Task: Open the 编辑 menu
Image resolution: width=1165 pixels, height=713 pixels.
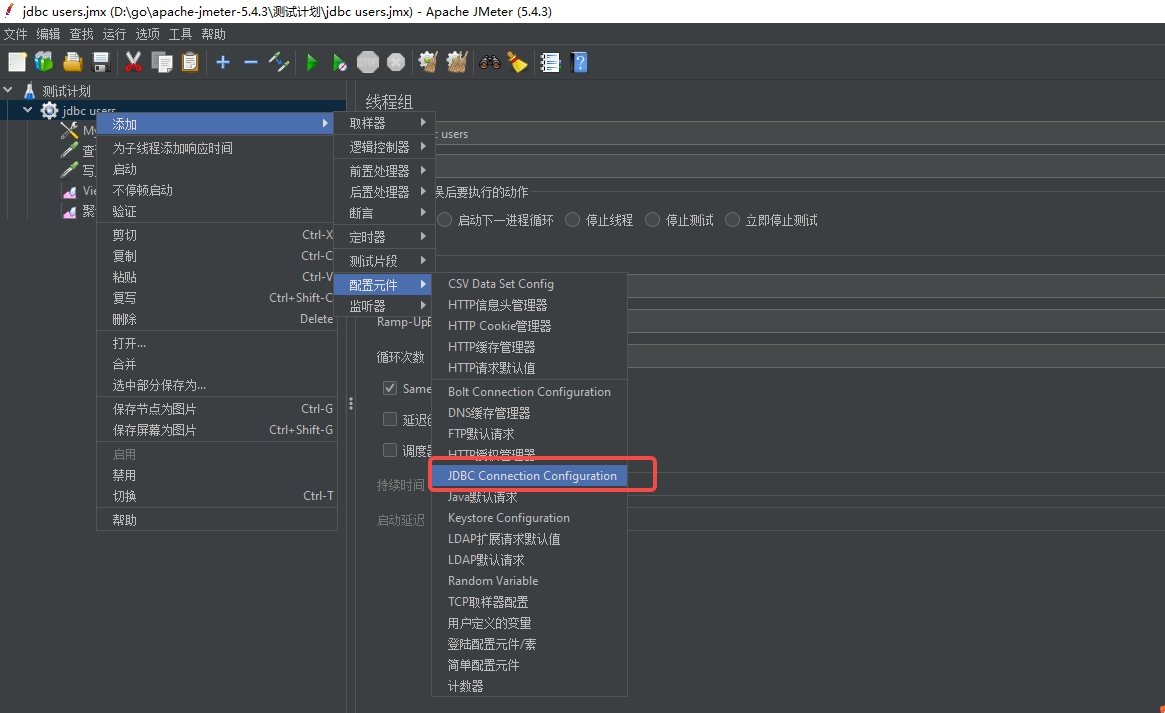Action: coord(48,34)
